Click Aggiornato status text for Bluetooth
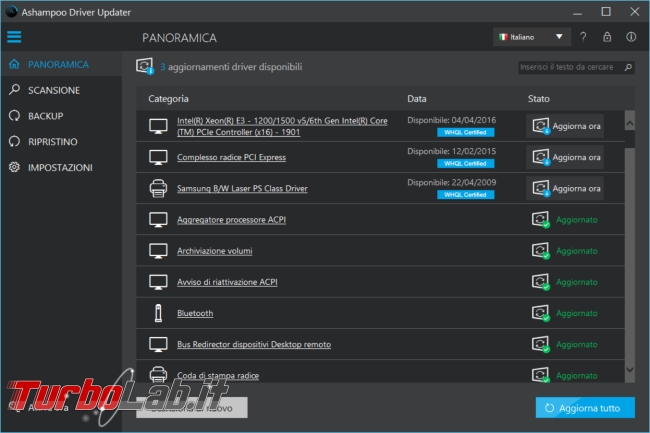The width and height of the screenshot is (650, 433). (577, 313)
